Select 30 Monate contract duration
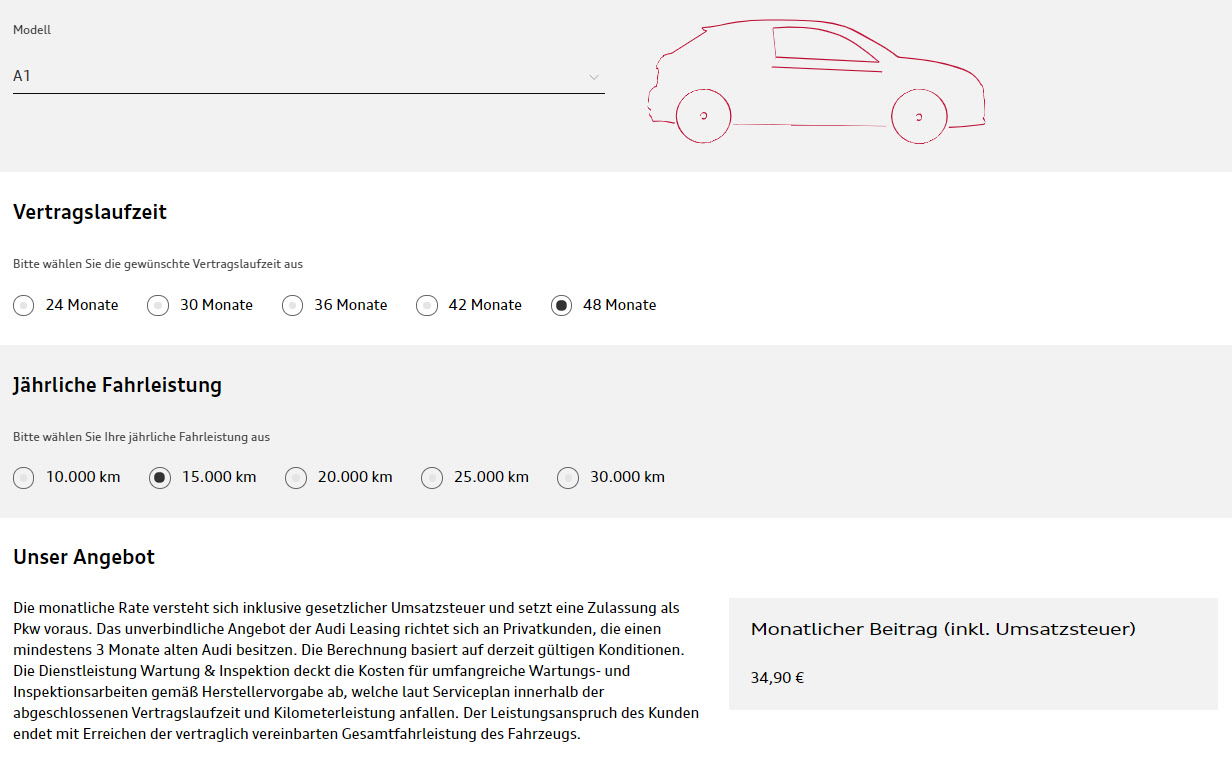The image size is (1232, 758). pos(158,305)
